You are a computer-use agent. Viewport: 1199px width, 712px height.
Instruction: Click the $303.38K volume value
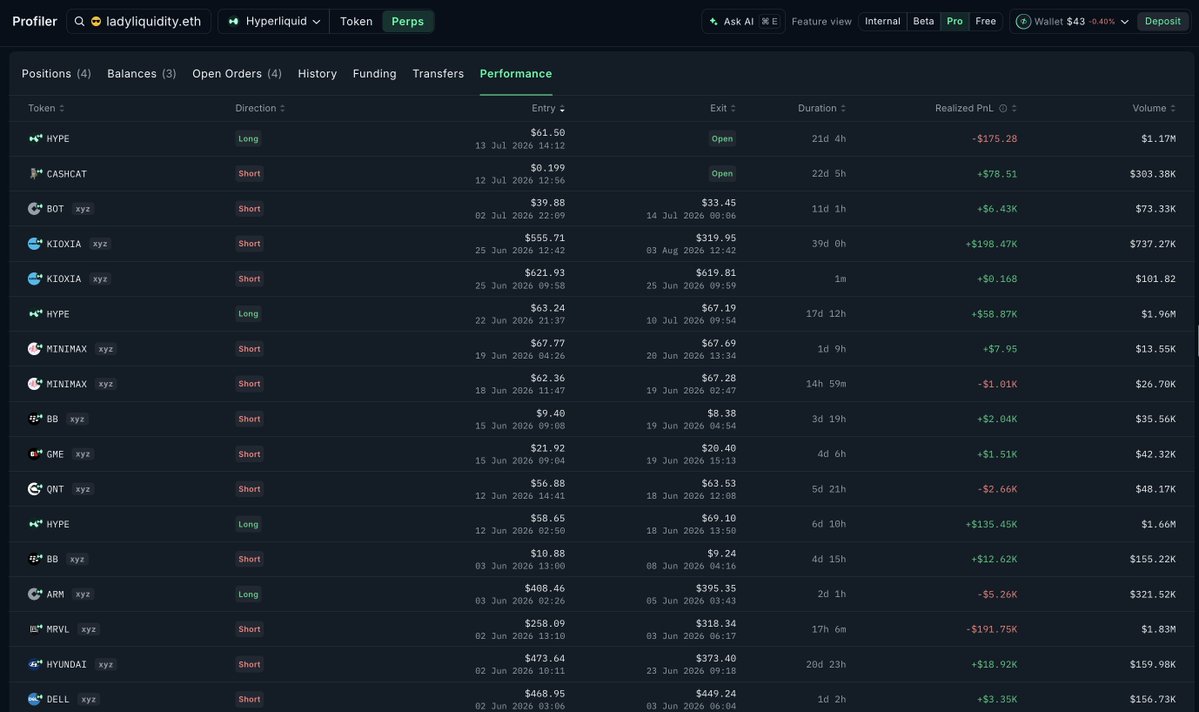click(x=1152, y=174)
